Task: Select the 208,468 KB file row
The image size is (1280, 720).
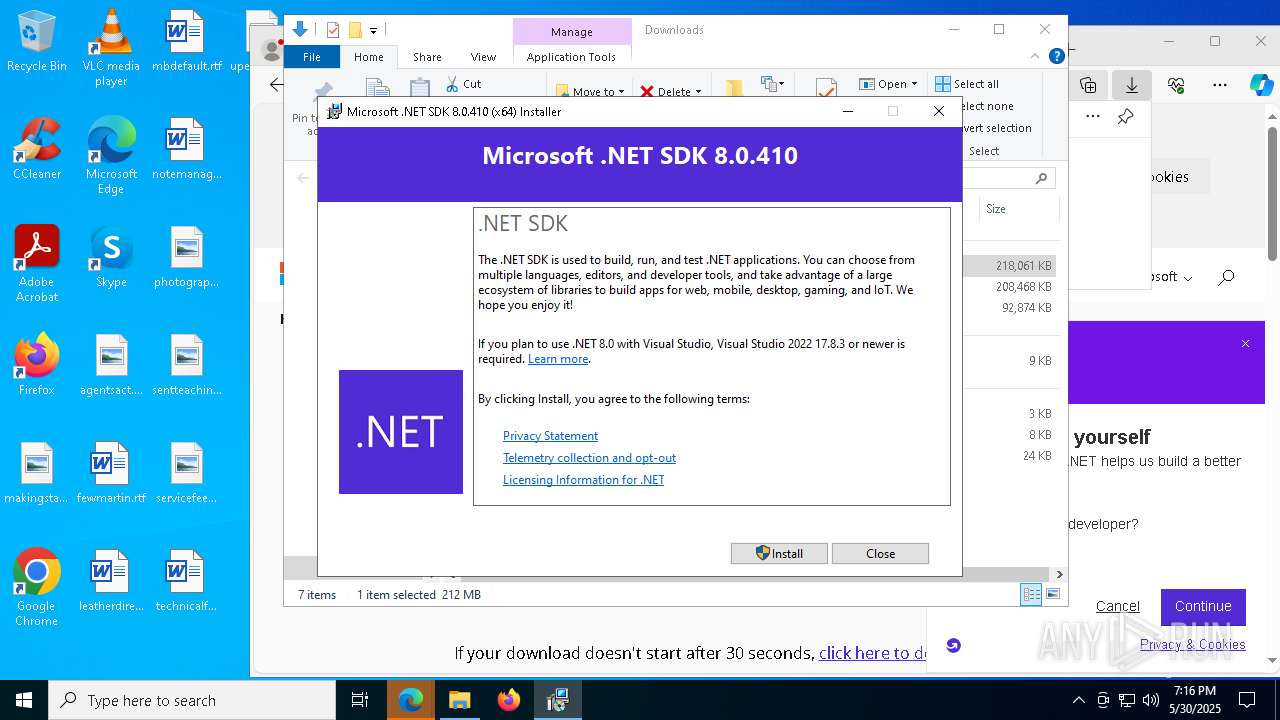Action: point(1008,287)
